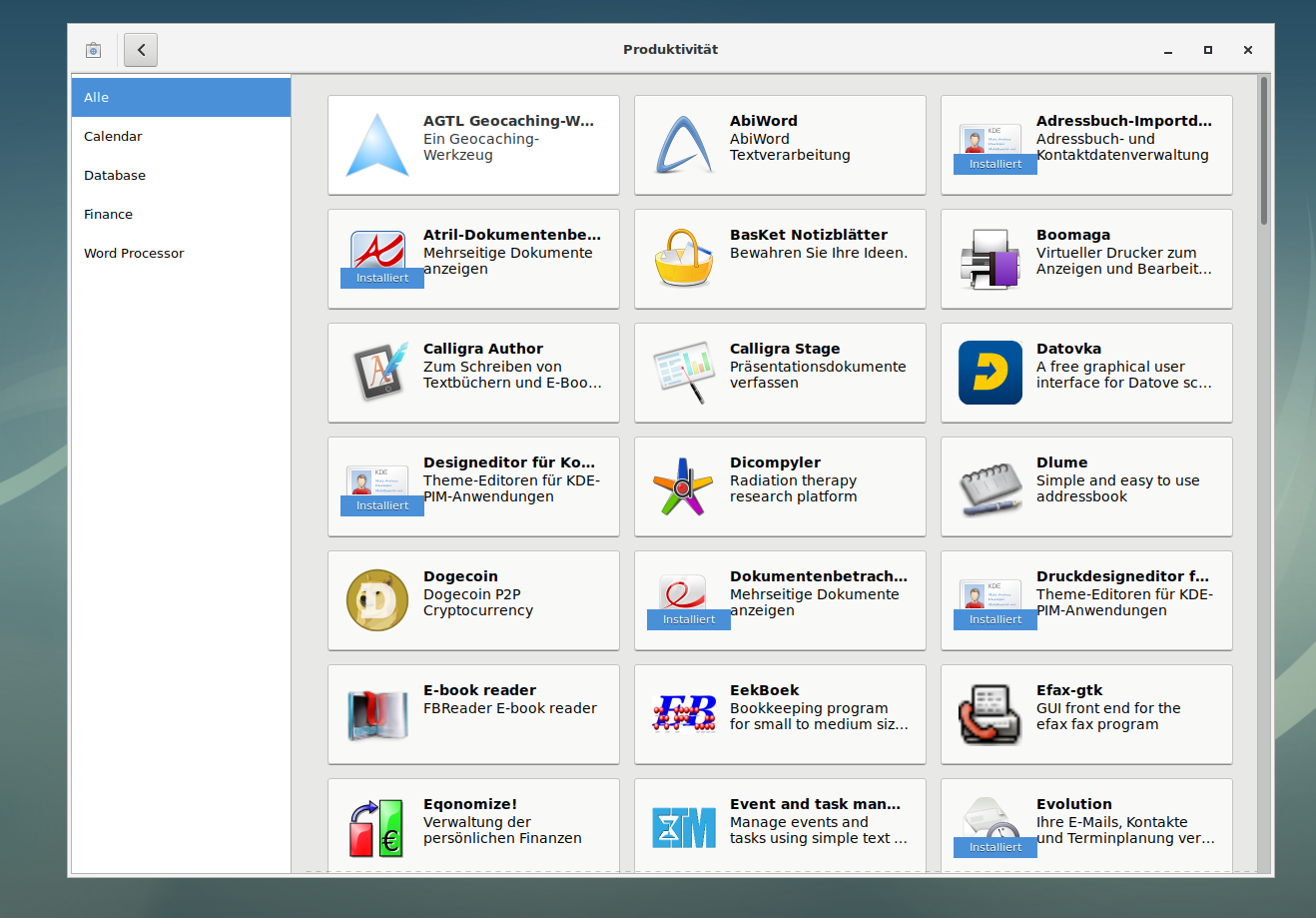Open the Dicompyler colorful star icon

coord(684,486)
